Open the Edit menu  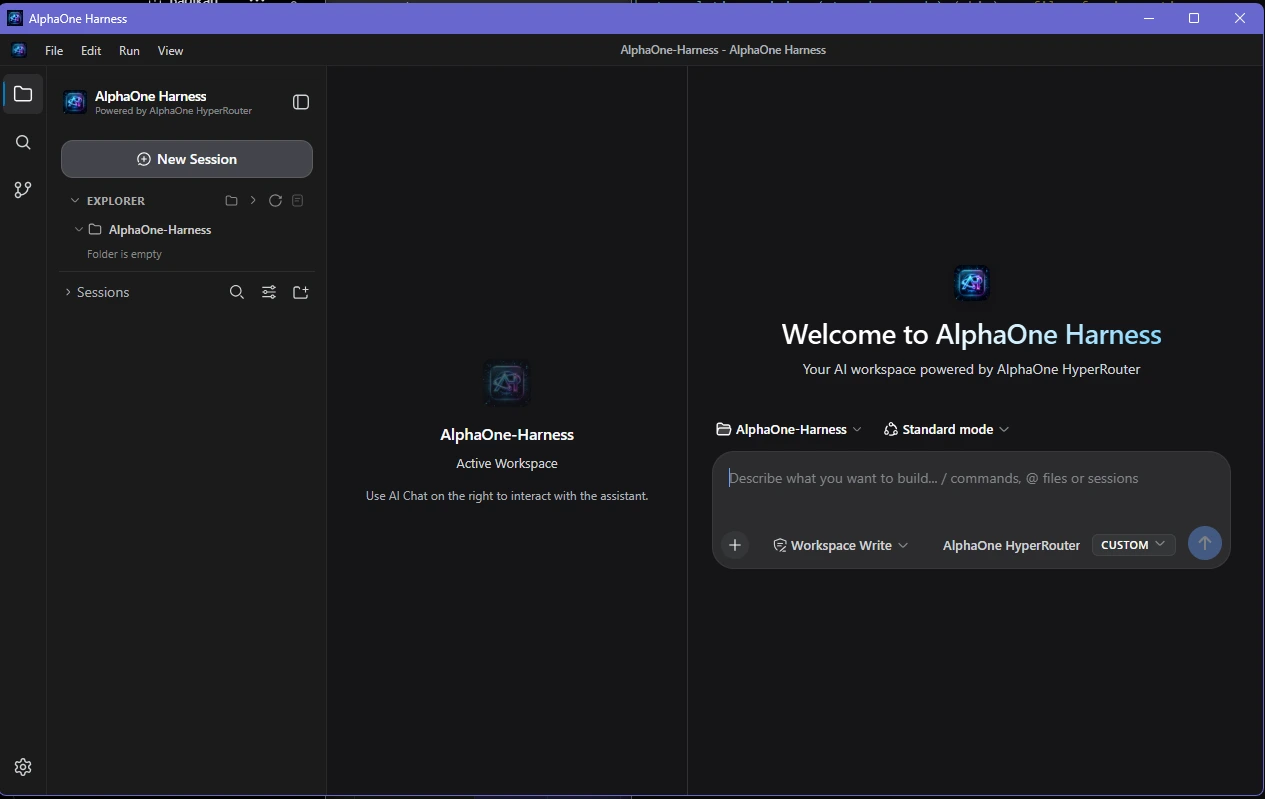91,51
